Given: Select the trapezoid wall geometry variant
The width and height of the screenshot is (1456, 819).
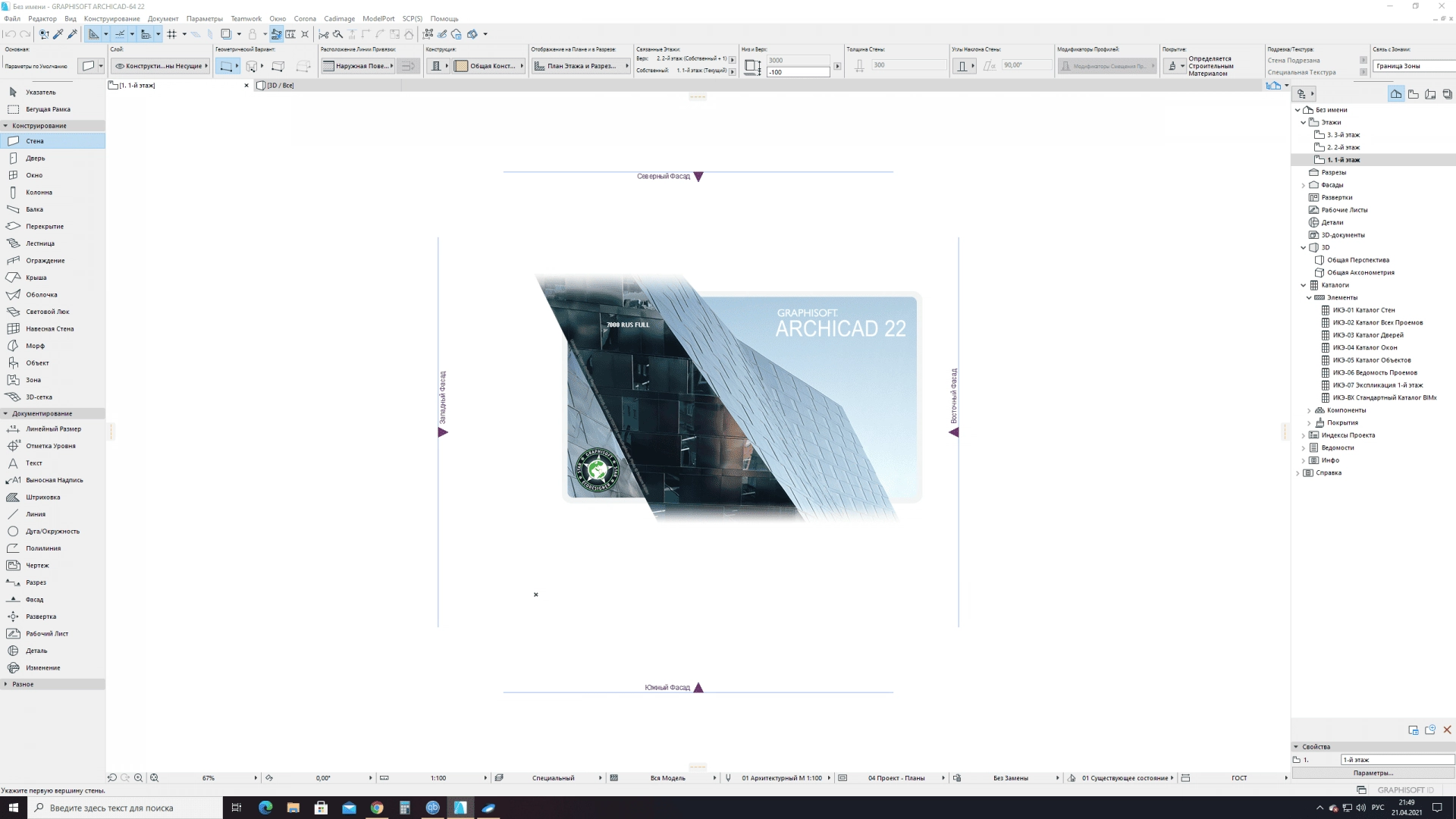Looking at the screenshot, I should pos(278,66).
